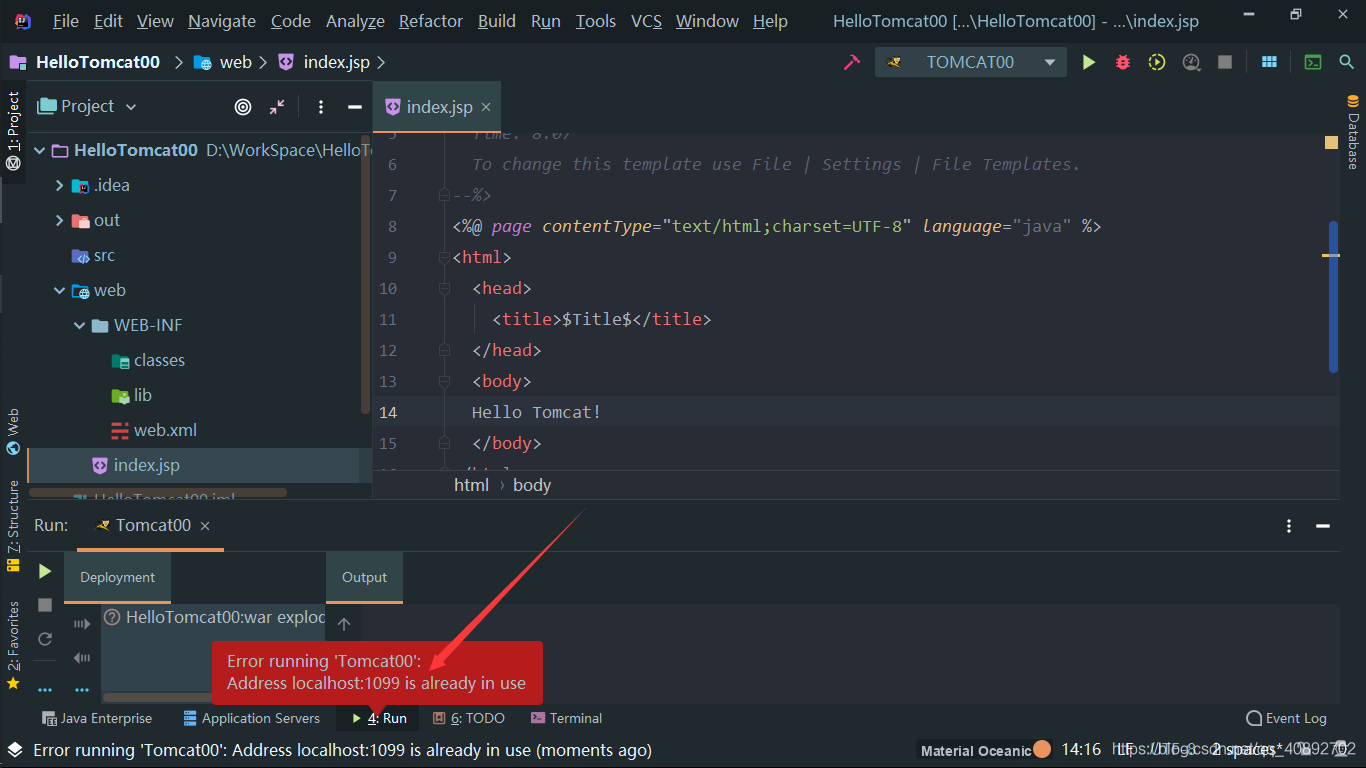The width and height of the screenshot is (1366, 768).
Task: Close the index.jsp editor tab
Action: click(486, 107)
